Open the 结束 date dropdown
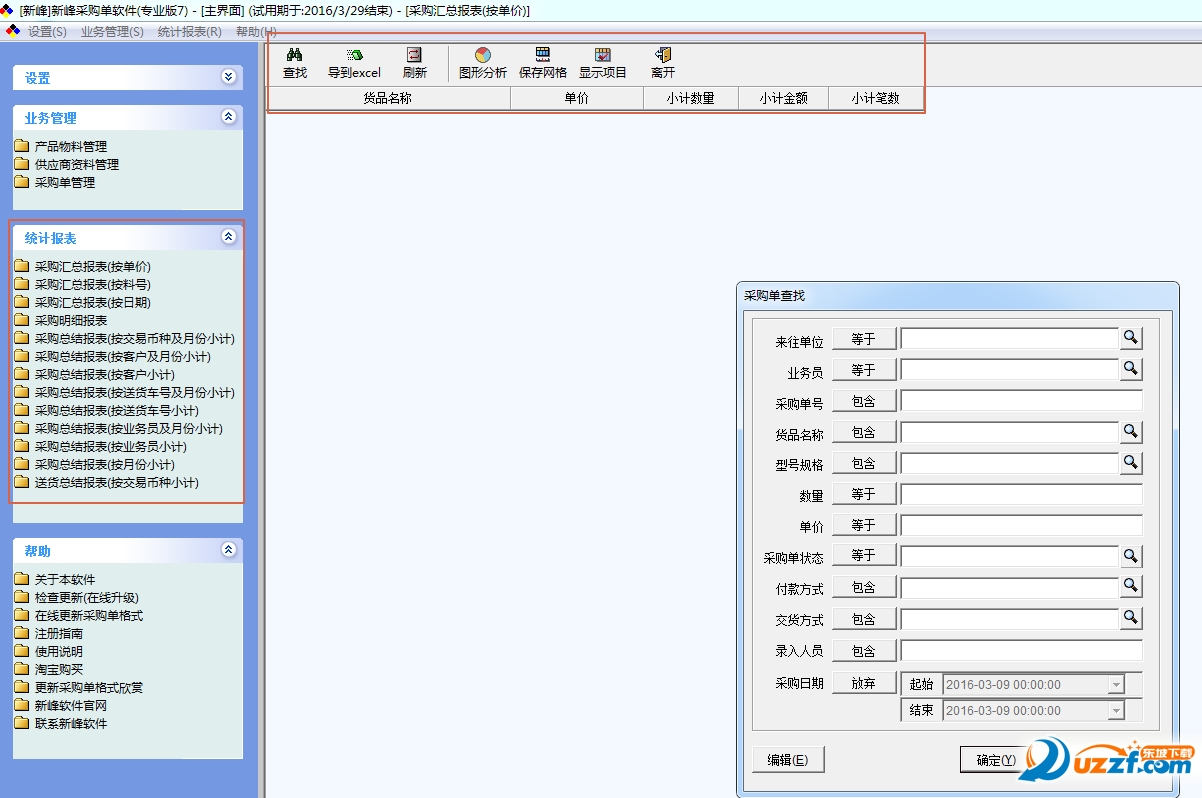The height and width of the screenshot is (798, 1202). (1116, 711)
